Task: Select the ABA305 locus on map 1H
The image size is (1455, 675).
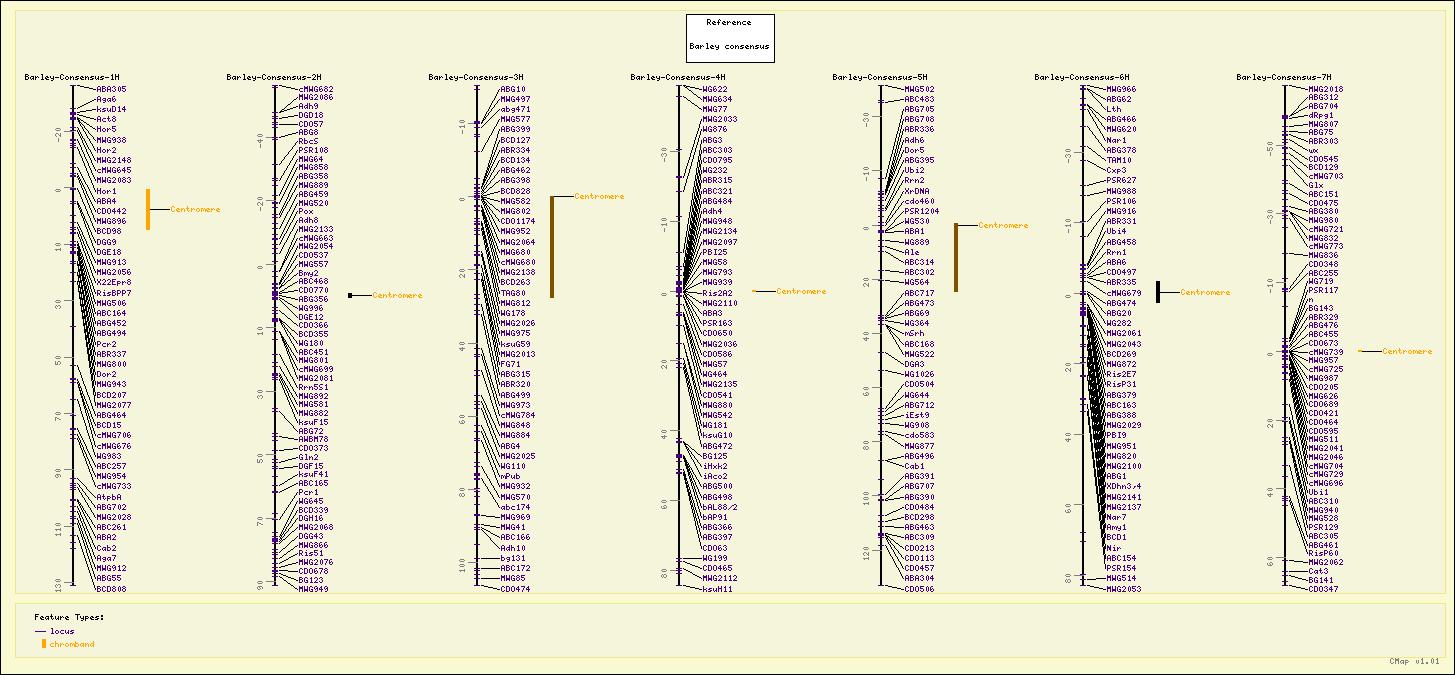Action: 111,89
